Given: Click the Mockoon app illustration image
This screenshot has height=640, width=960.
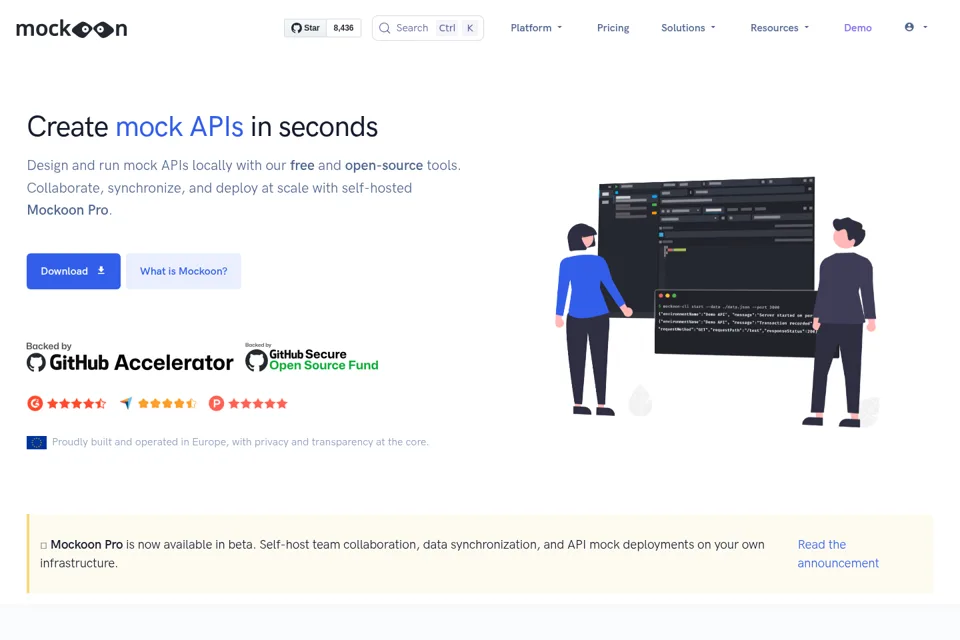Looking at the screenshot, I should (718, 302).
